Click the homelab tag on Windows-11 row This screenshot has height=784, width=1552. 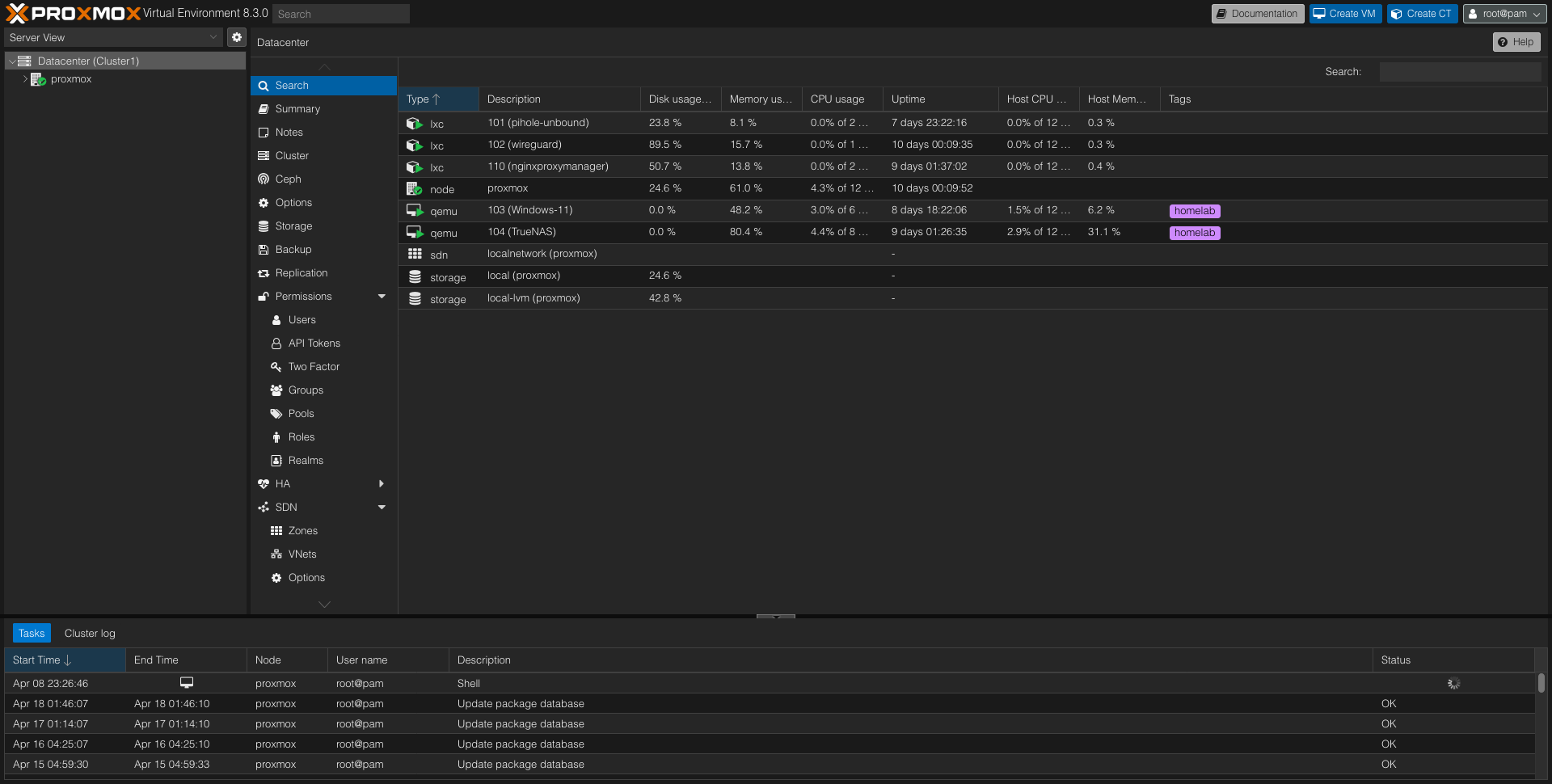1194,211
